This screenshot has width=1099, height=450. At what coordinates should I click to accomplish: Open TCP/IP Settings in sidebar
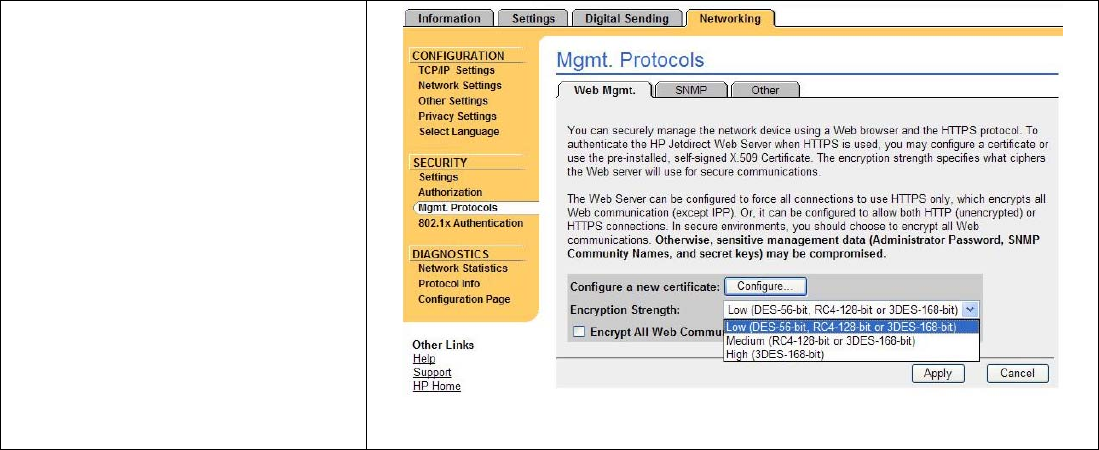click(456, 70)
